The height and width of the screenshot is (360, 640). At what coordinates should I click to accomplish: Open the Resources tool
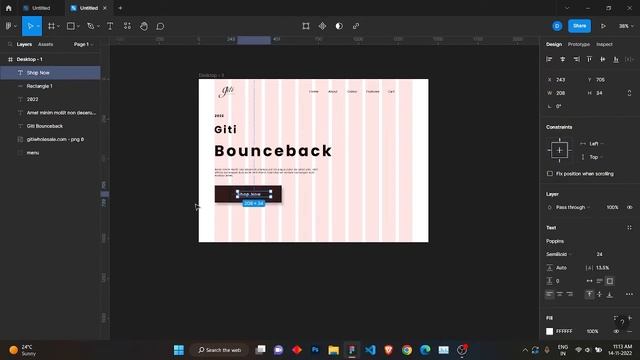(x=127, y=26)
